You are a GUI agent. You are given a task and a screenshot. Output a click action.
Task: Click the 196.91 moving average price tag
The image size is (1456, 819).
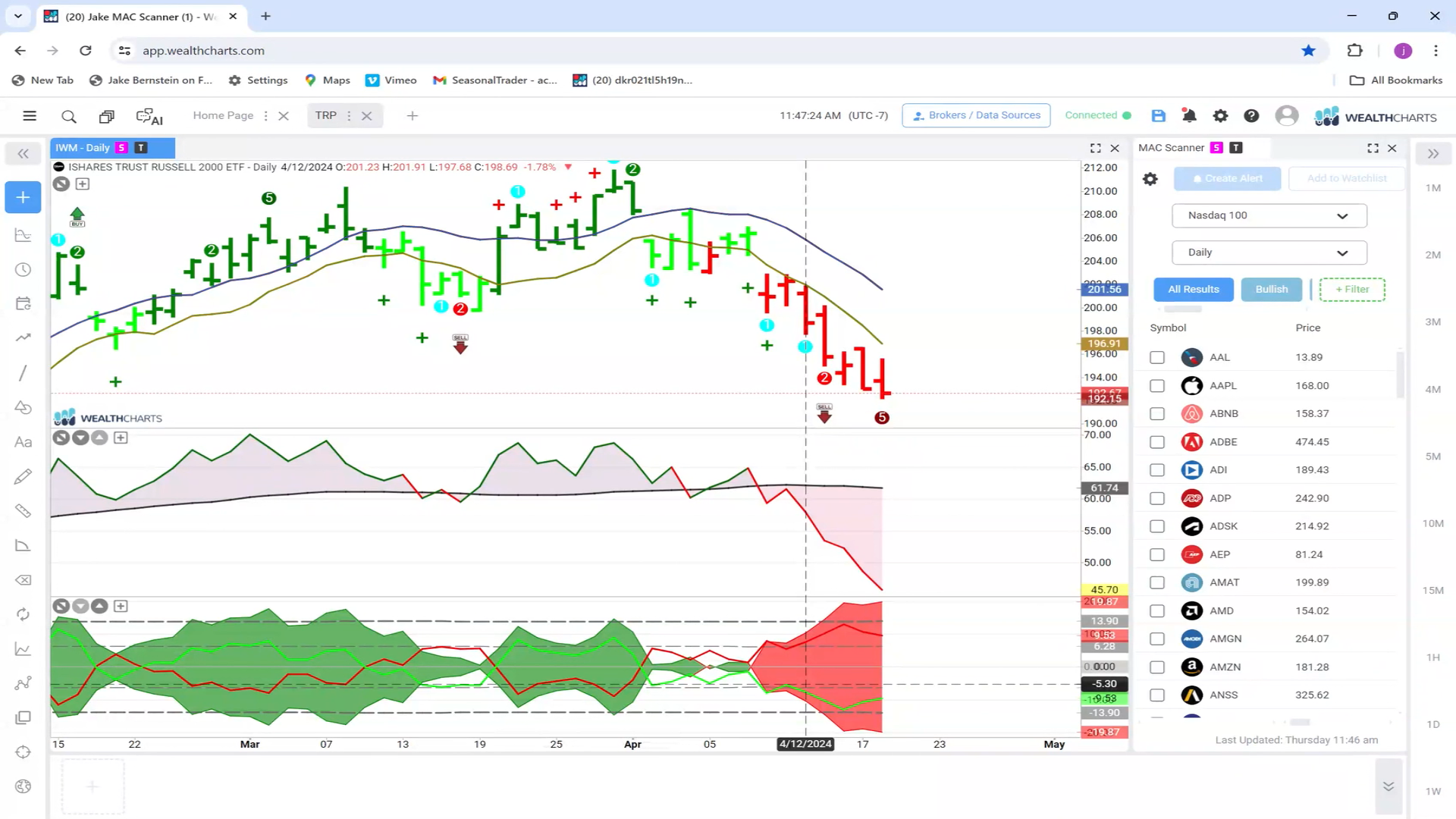1103,344
